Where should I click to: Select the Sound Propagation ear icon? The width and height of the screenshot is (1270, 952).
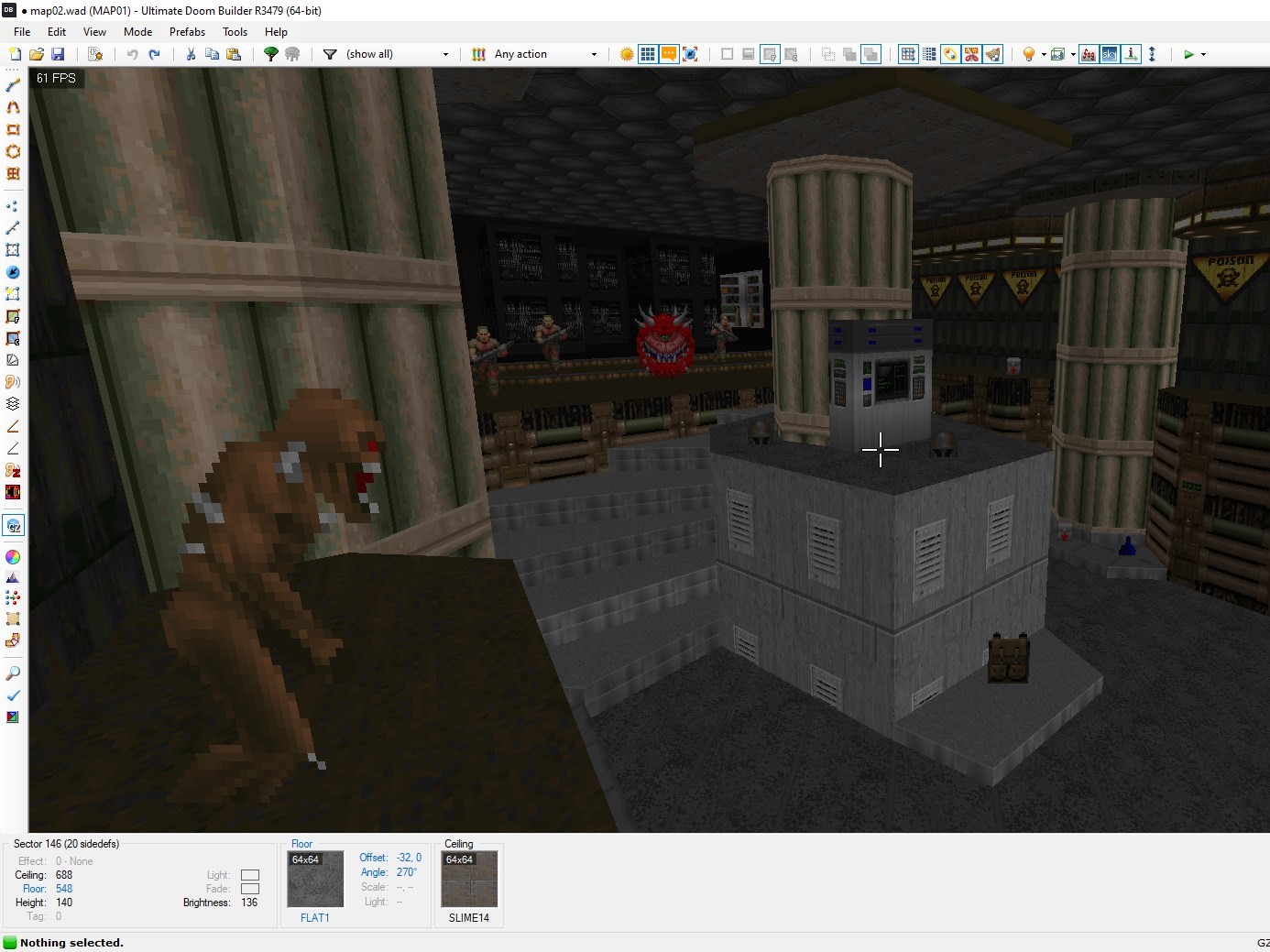[13, 381]
